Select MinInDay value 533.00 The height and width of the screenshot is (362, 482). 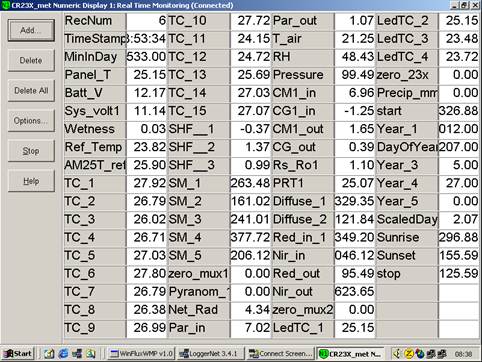tap(146, 57)
